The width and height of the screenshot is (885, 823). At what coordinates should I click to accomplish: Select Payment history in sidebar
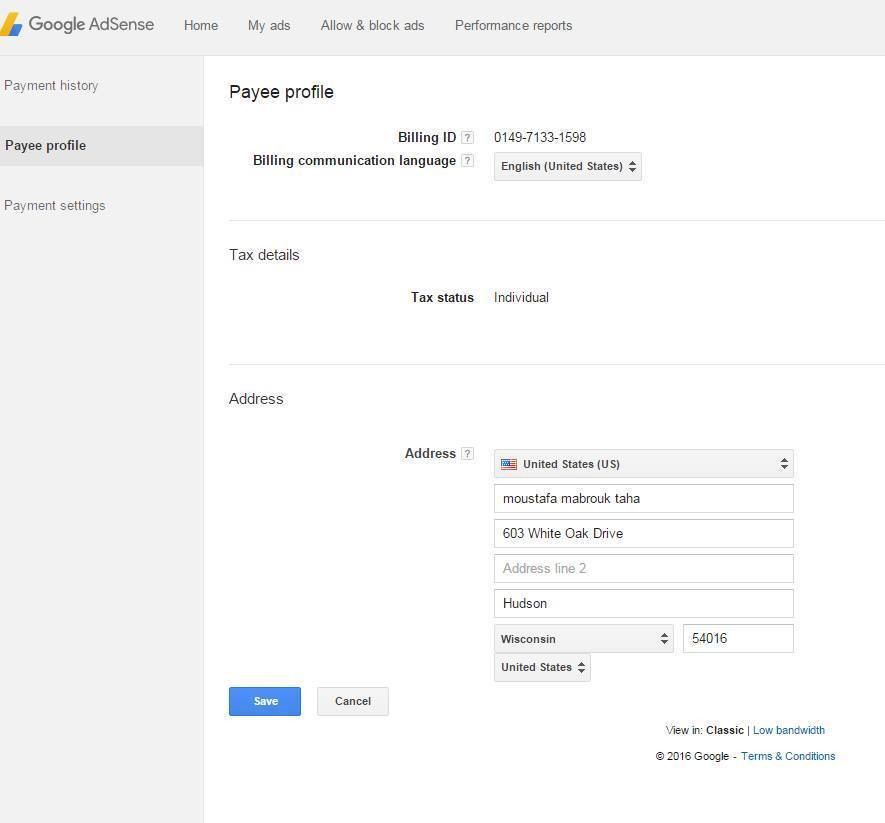[x=51, y=86]
